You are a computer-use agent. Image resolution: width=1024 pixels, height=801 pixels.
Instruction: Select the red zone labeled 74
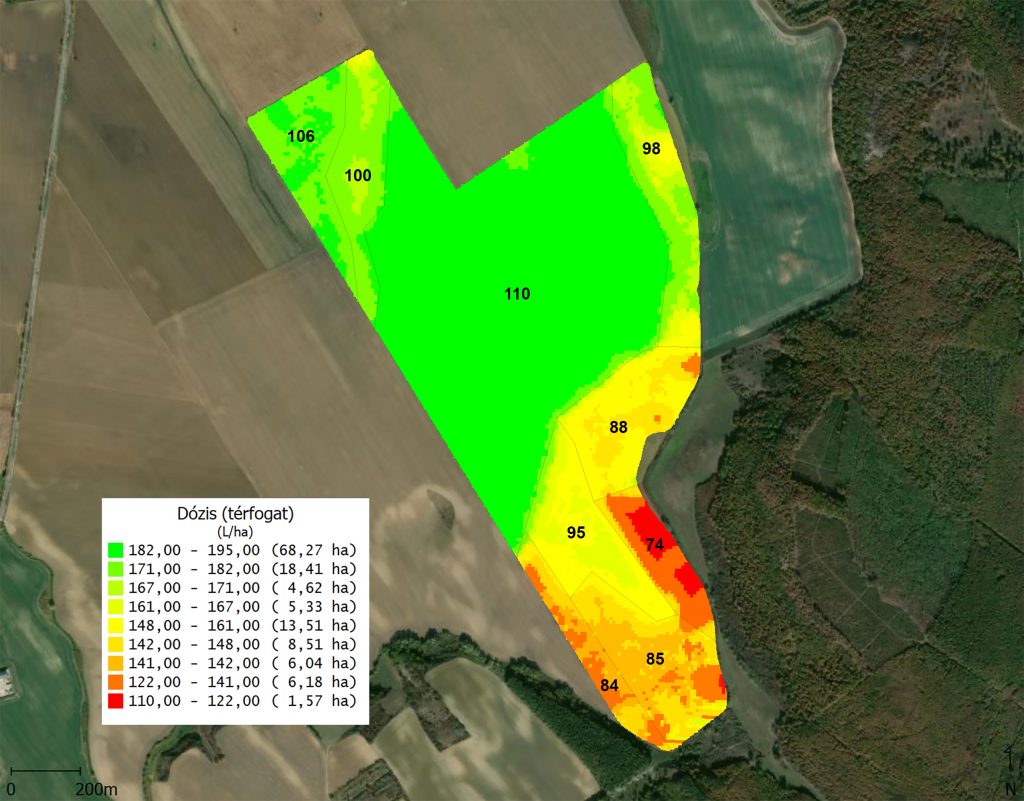click(x=655, y=545)
